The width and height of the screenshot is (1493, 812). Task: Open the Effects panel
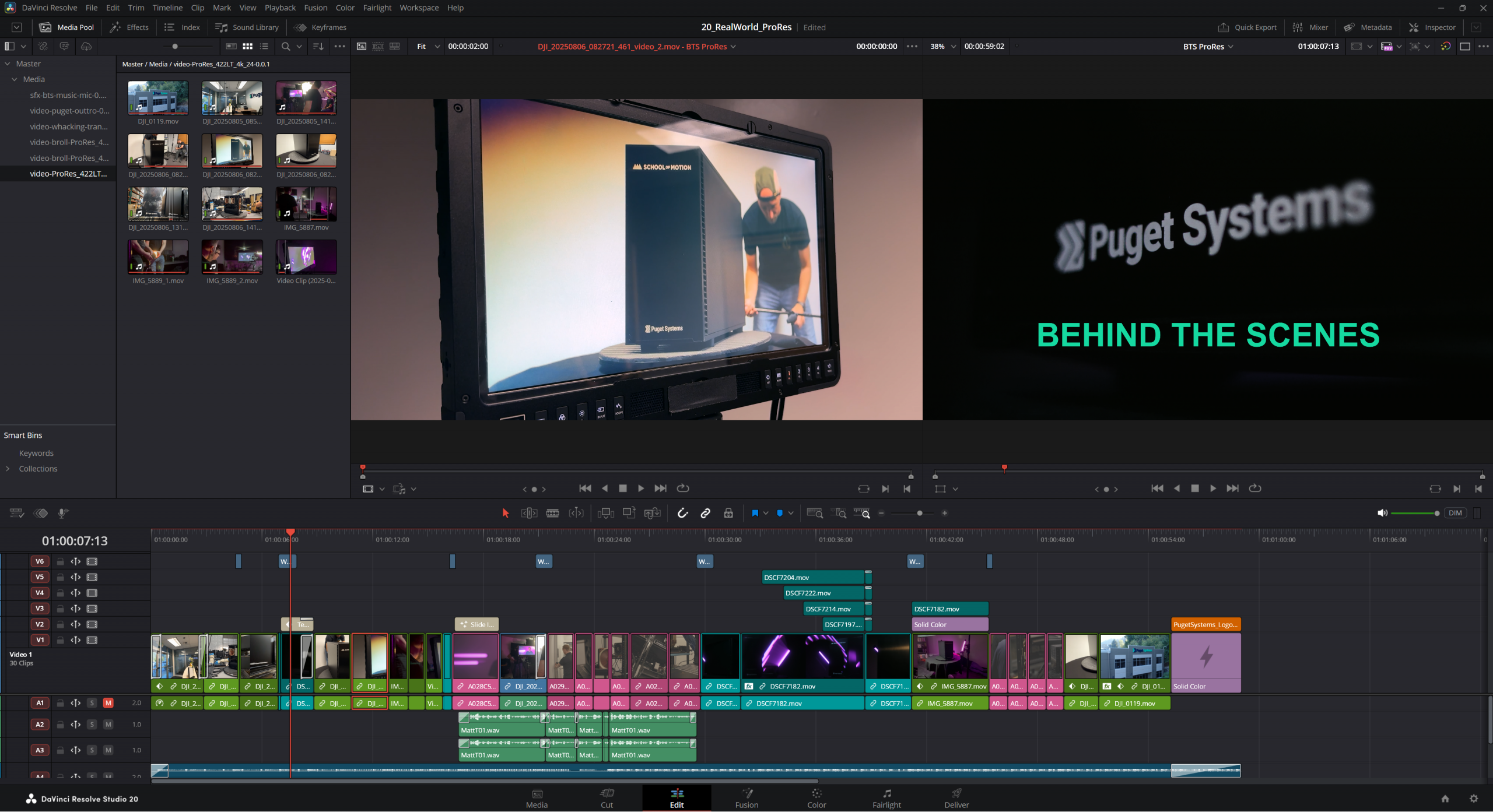(x=129, y=27)
